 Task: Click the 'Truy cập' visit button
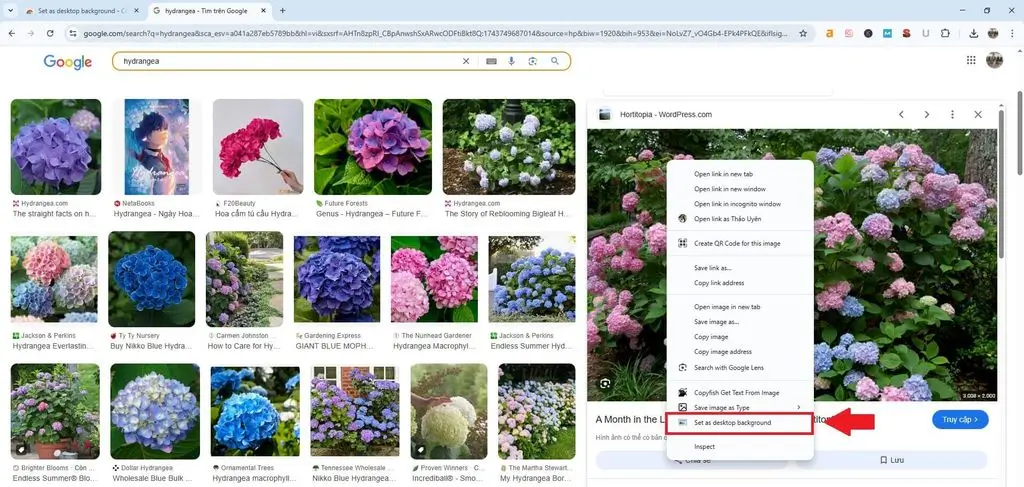(960, 419)
